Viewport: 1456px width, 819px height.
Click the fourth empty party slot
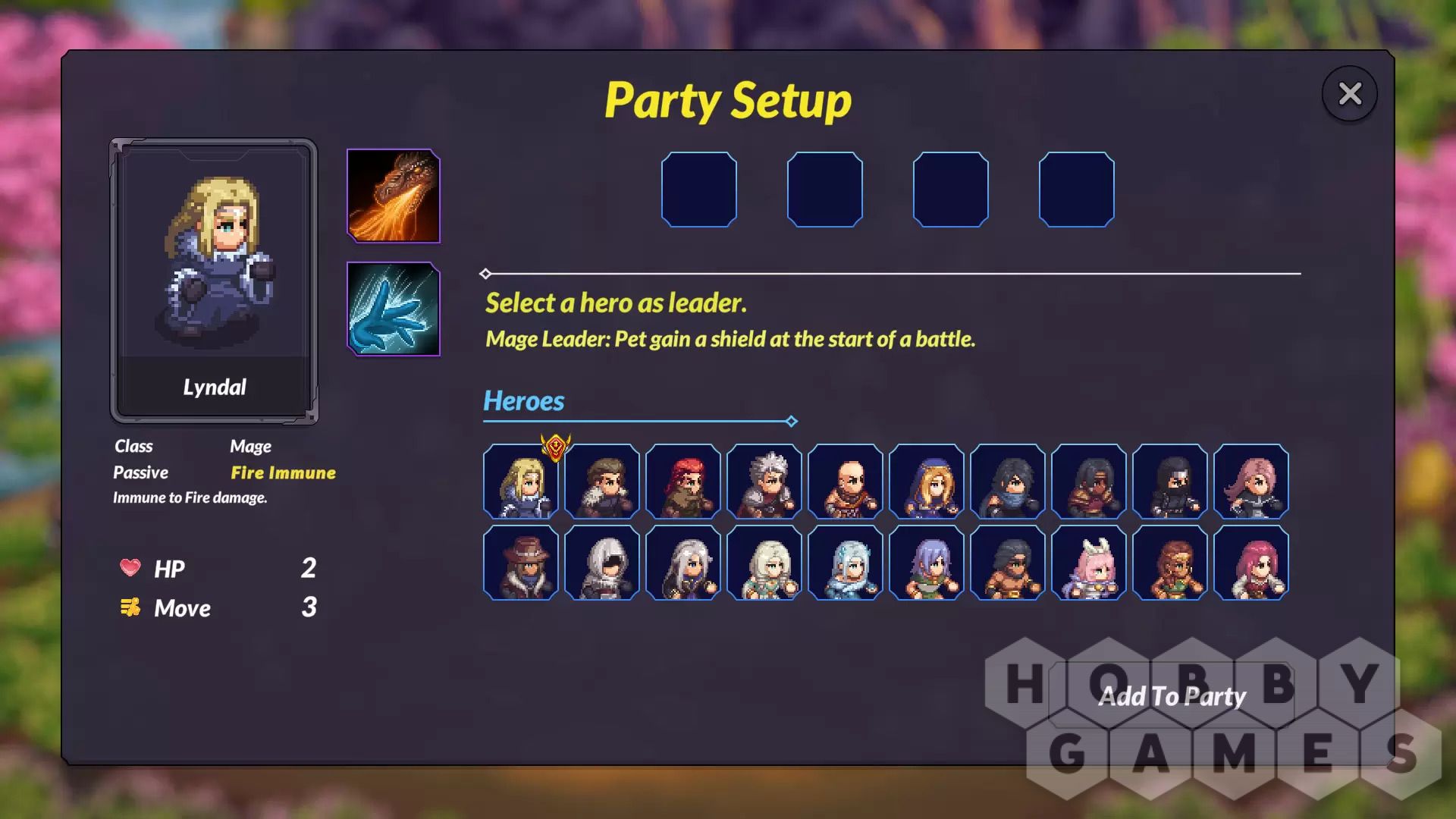pos(1077,190)
